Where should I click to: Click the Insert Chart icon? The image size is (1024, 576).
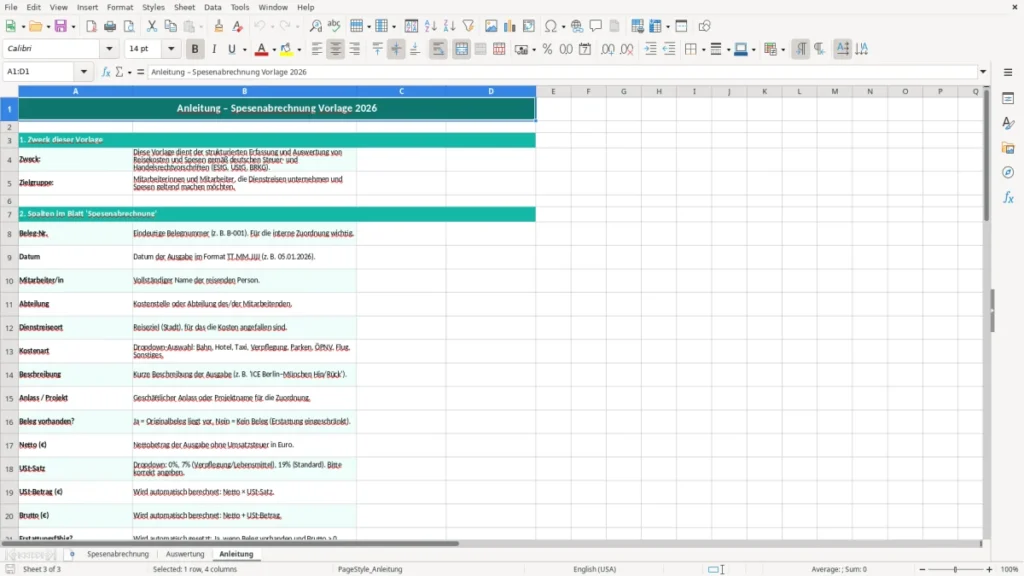pos(510,26)
